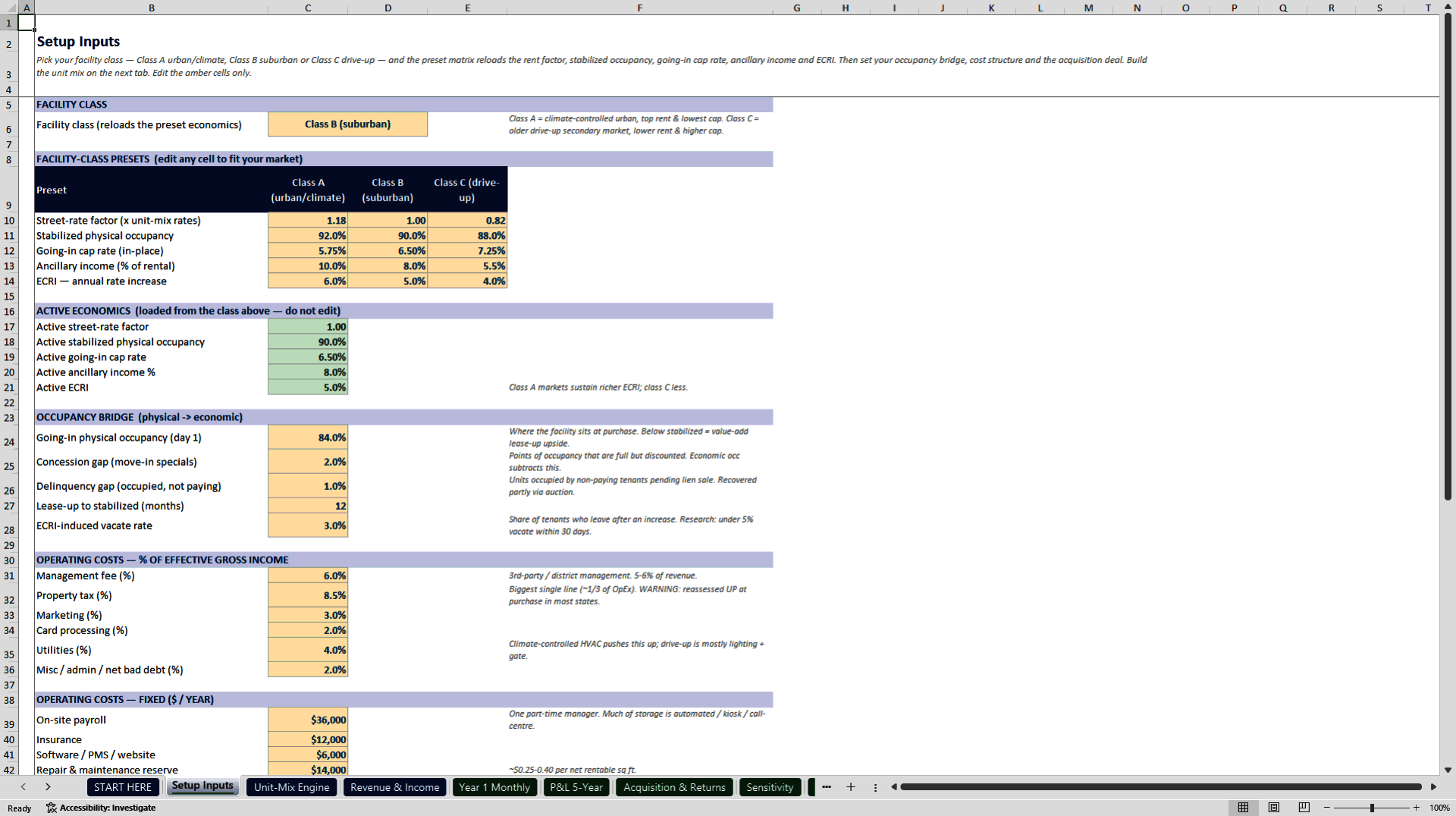Select Software / PMS / website $6,000 cell

point(308,755)
